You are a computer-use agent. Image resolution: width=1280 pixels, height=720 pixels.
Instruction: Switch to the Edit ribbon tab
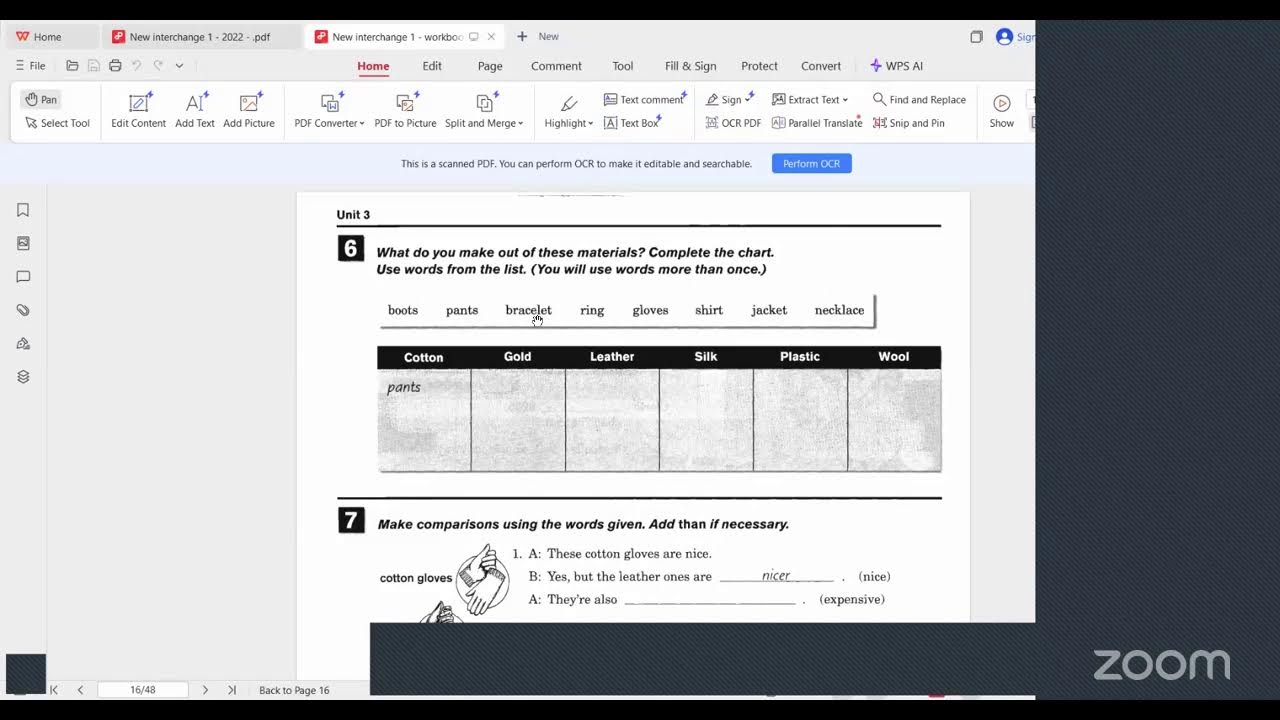pos(432,66)
